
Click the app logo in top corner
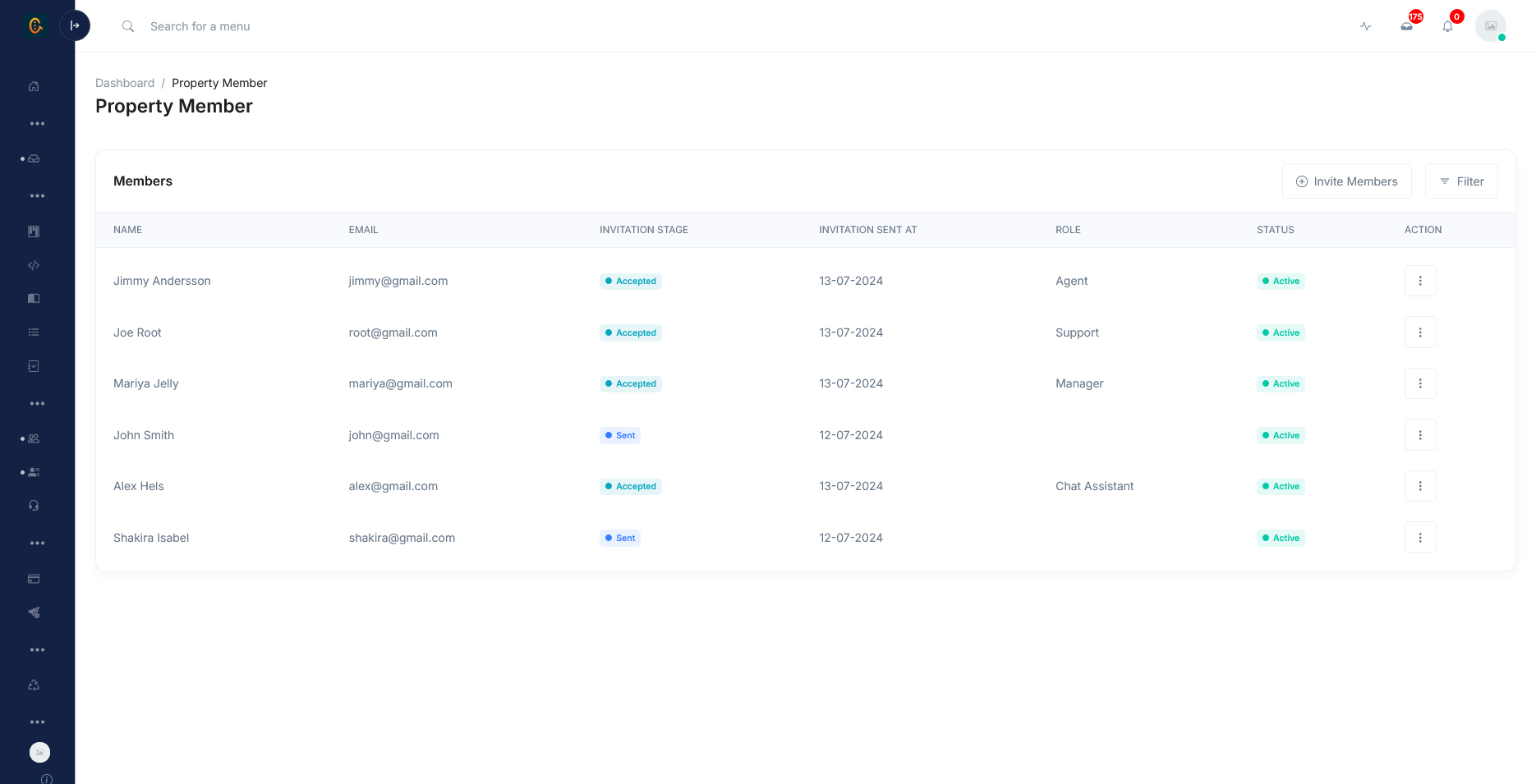pyautogui.click(x=35, y=25)
